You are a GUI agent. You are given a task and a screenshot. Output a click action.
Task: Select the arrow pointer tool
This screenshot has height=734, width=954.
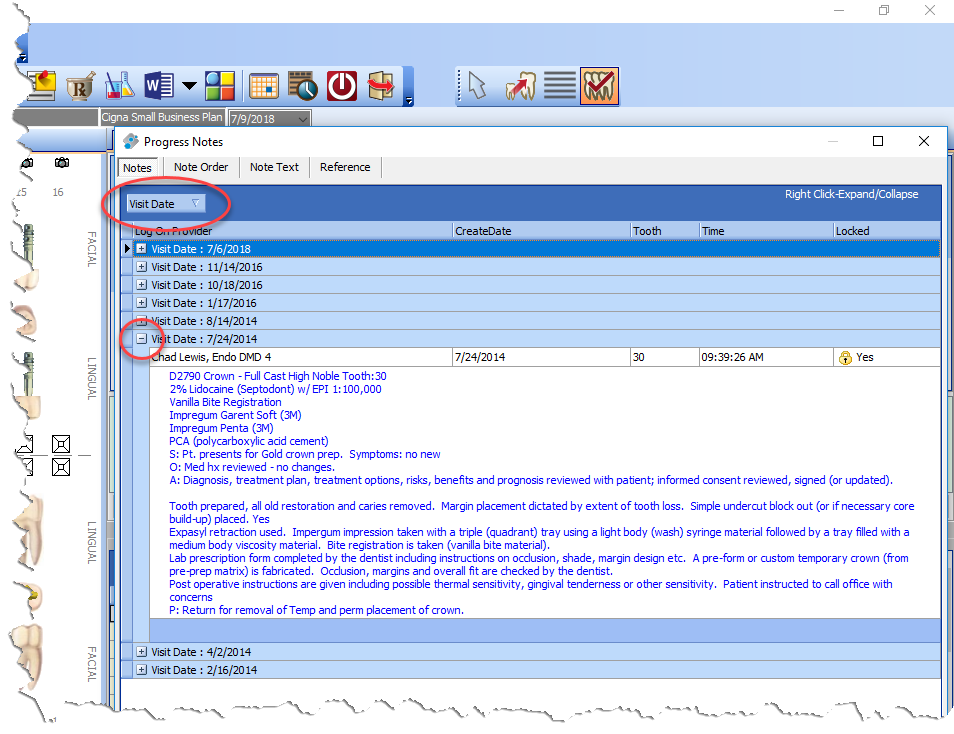click(477, 86)
